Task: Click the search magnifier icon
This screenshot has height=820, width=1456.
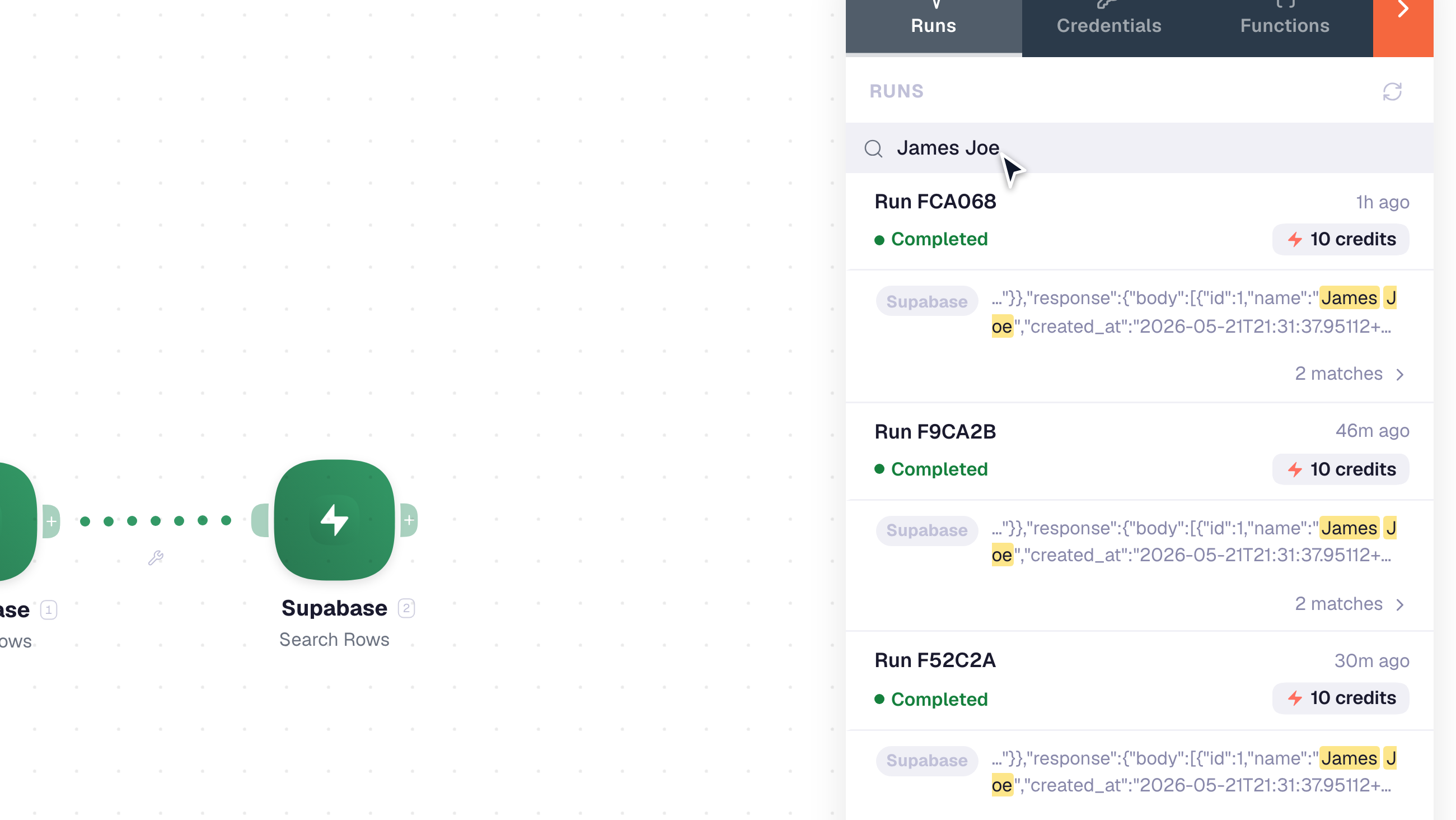Action: 873,148
